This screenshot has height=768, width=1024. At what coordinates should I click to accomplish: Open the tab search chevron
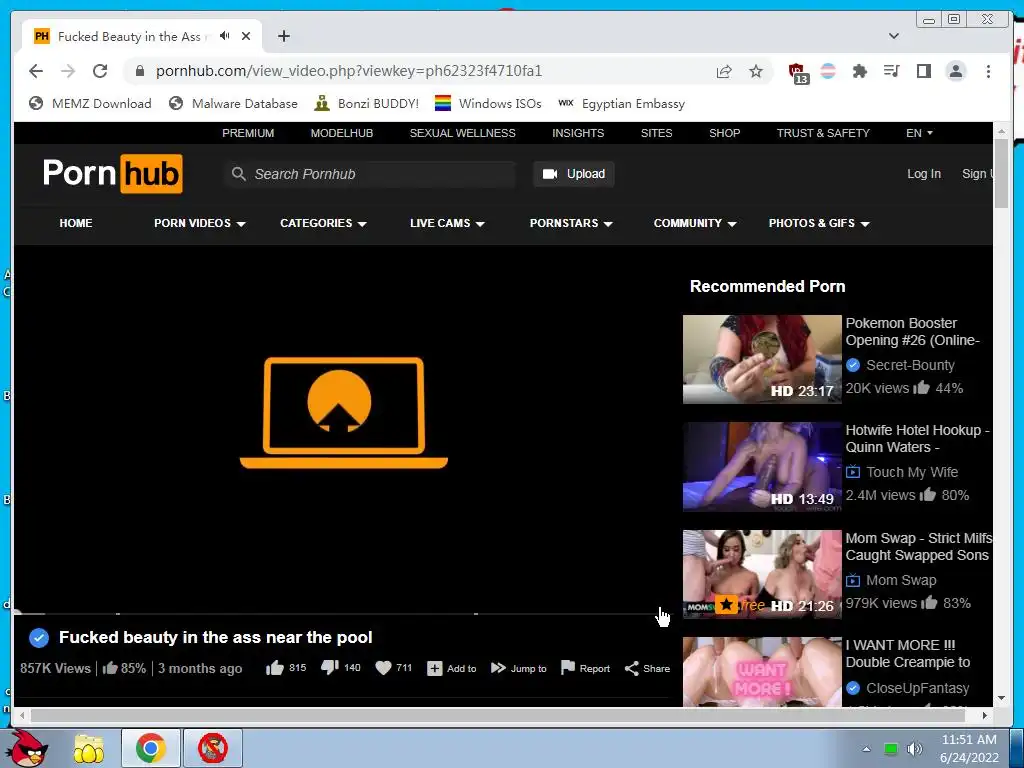point(894,36)
